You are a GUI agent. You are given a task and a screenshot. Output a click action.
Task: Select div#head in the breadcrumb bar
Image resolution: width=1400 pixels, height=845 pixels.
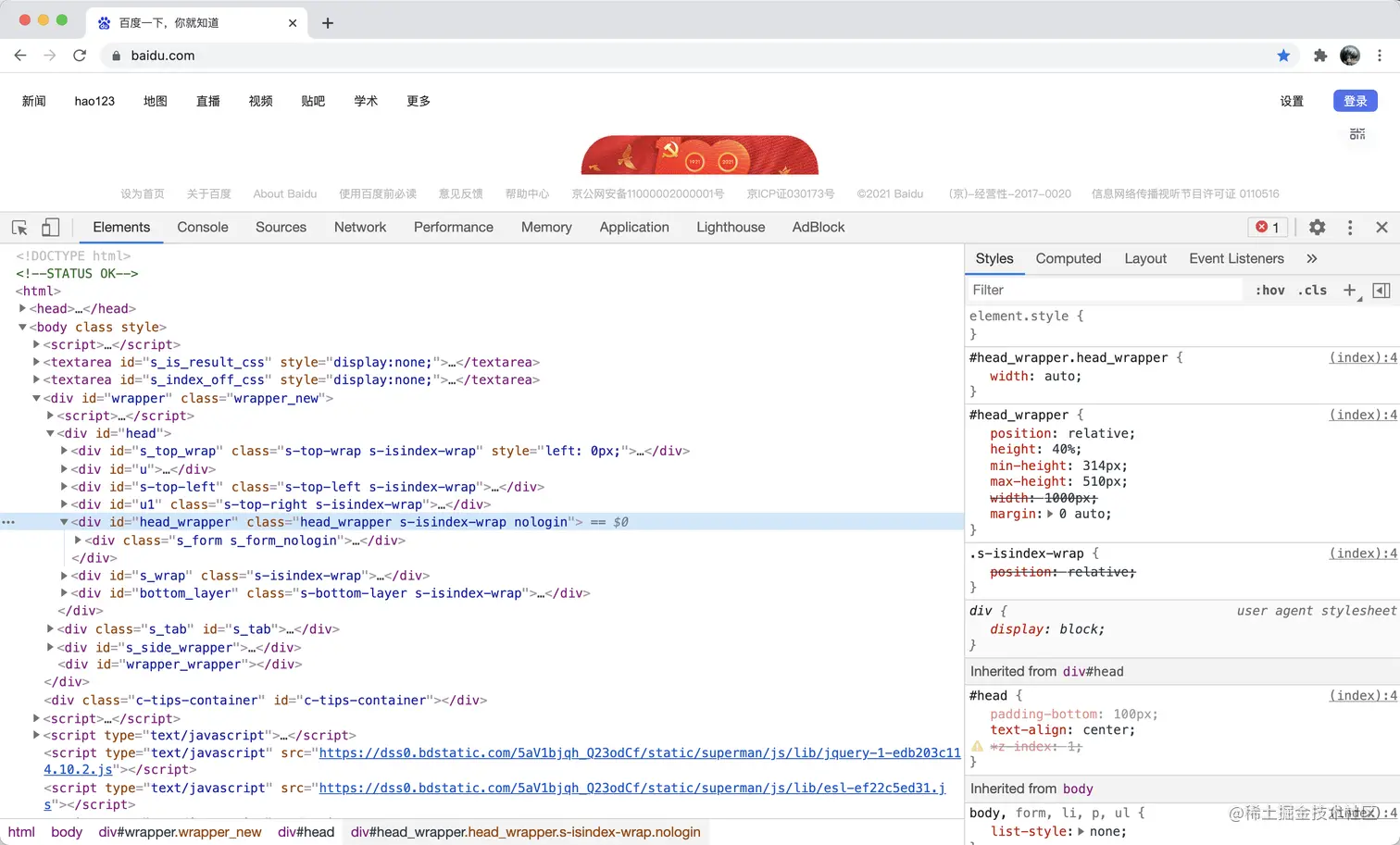click(x=306, y=832)
